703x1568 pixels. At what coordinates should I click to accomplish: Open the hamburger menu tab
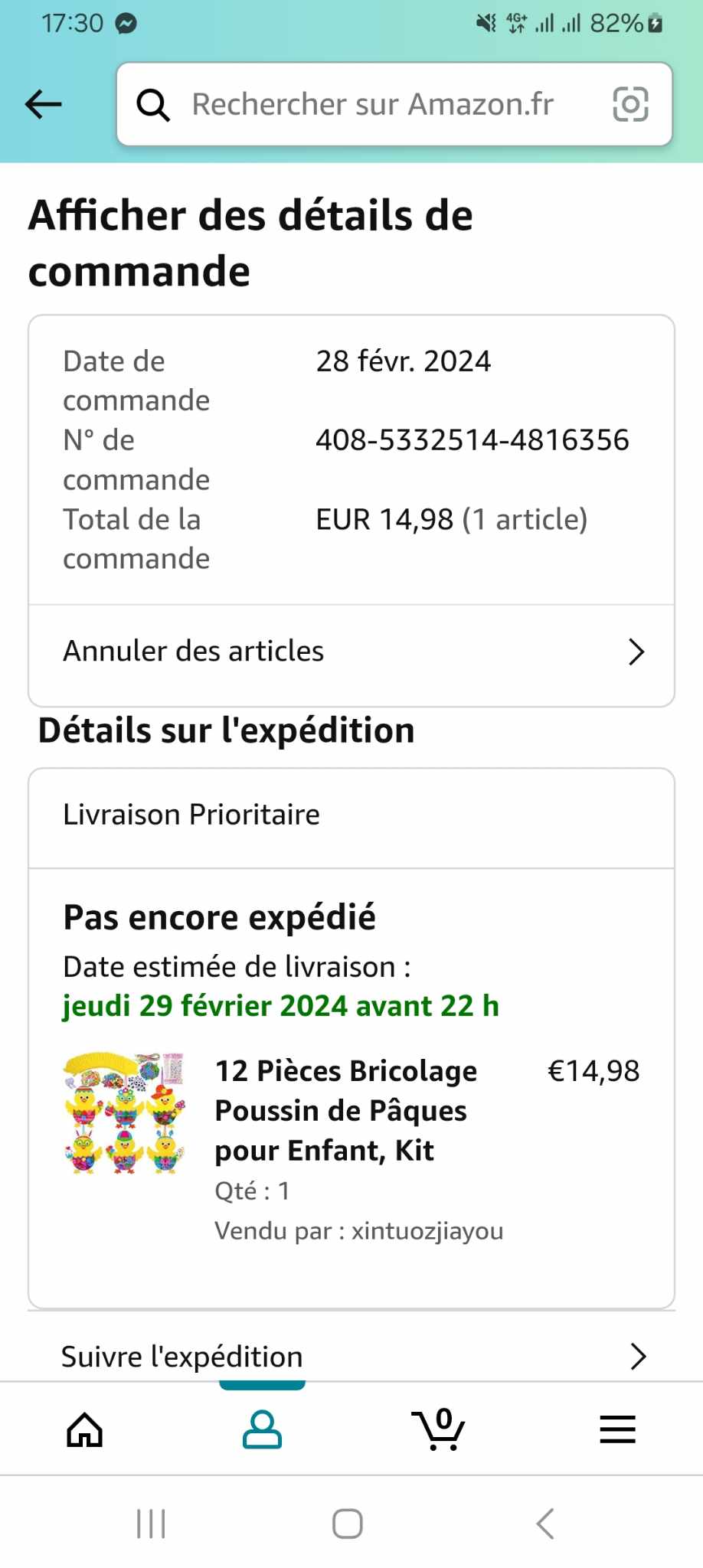click(617, 1429)
